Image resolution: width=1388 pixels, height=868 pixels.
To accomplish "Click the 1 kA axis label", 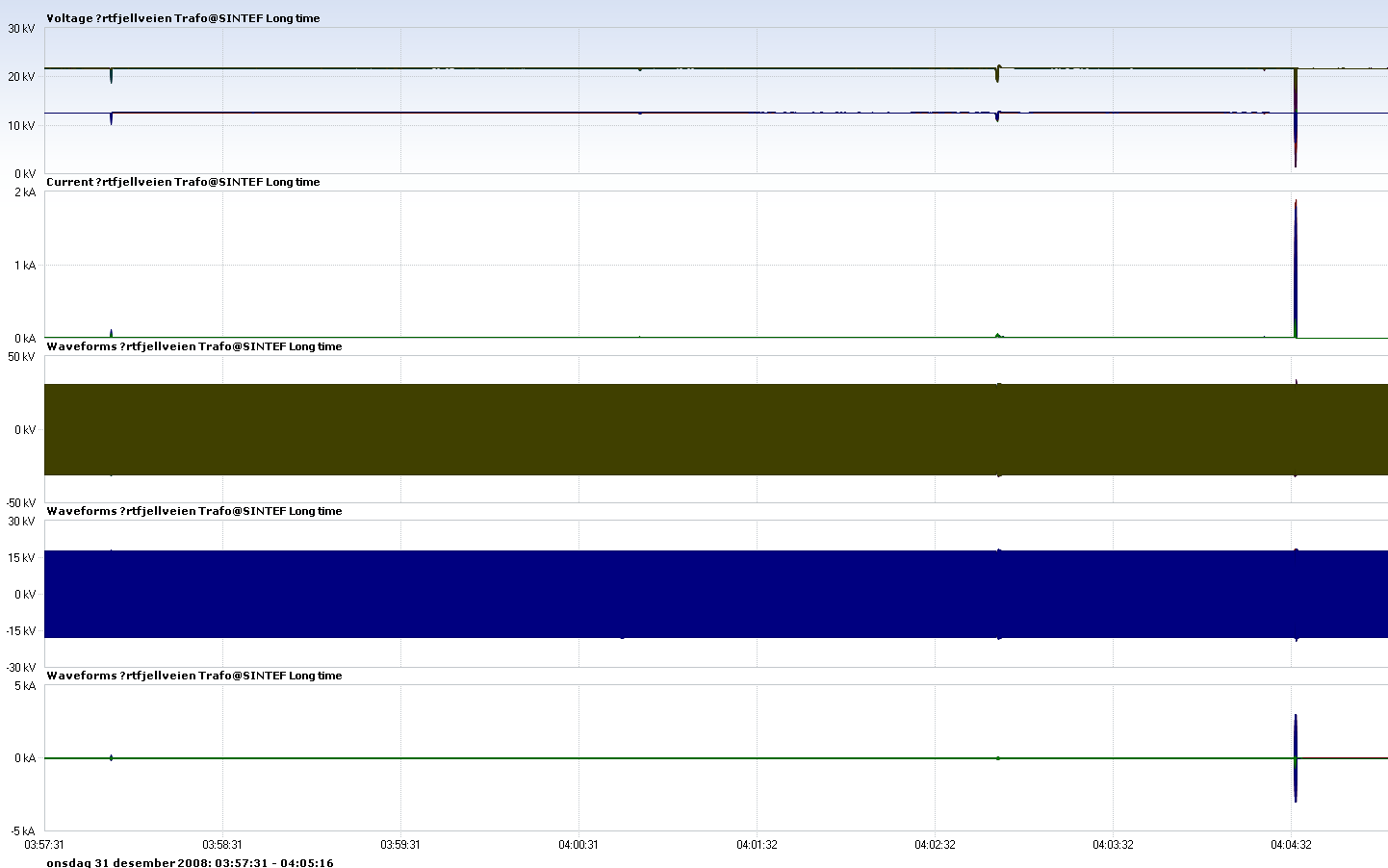I will click(x=25, y=266).
